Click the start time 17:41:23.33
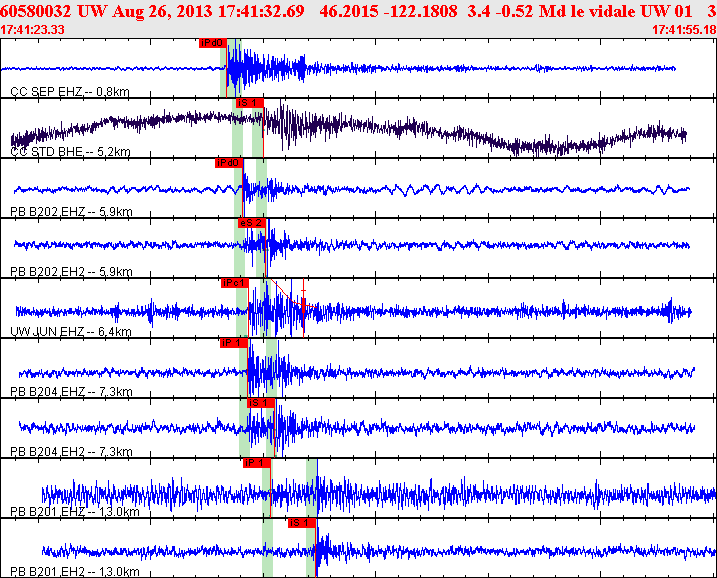This screenshot has width=717, height=578. point(32,30)
